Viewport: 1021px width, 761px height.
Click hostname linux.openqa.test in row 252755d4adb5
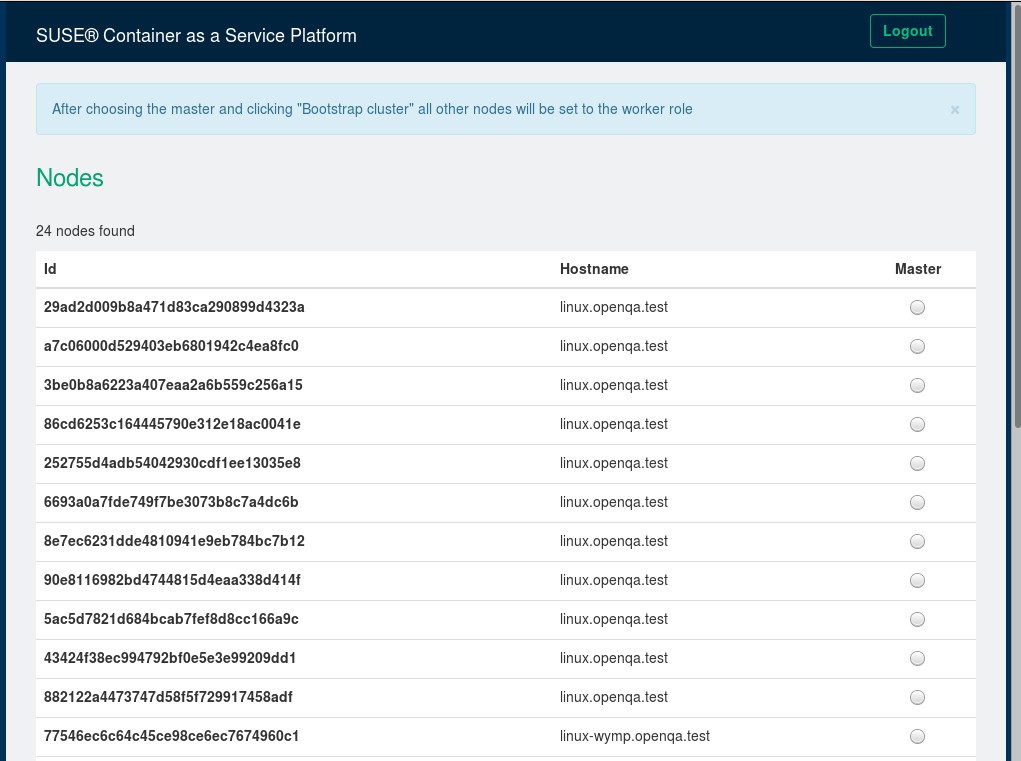(614, 464)
